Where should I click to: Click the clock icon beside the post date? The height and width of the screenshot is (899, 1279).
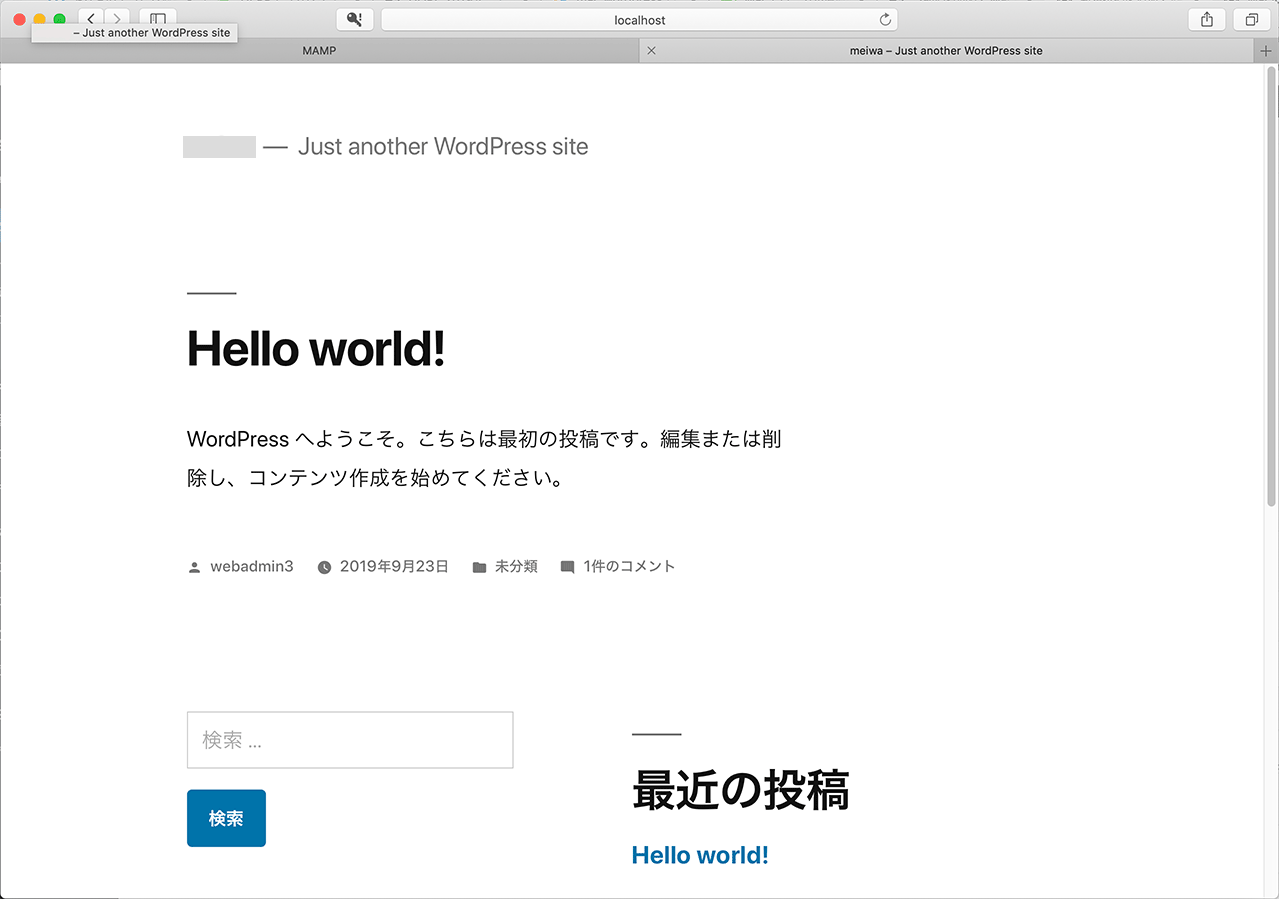click(324, 567)
